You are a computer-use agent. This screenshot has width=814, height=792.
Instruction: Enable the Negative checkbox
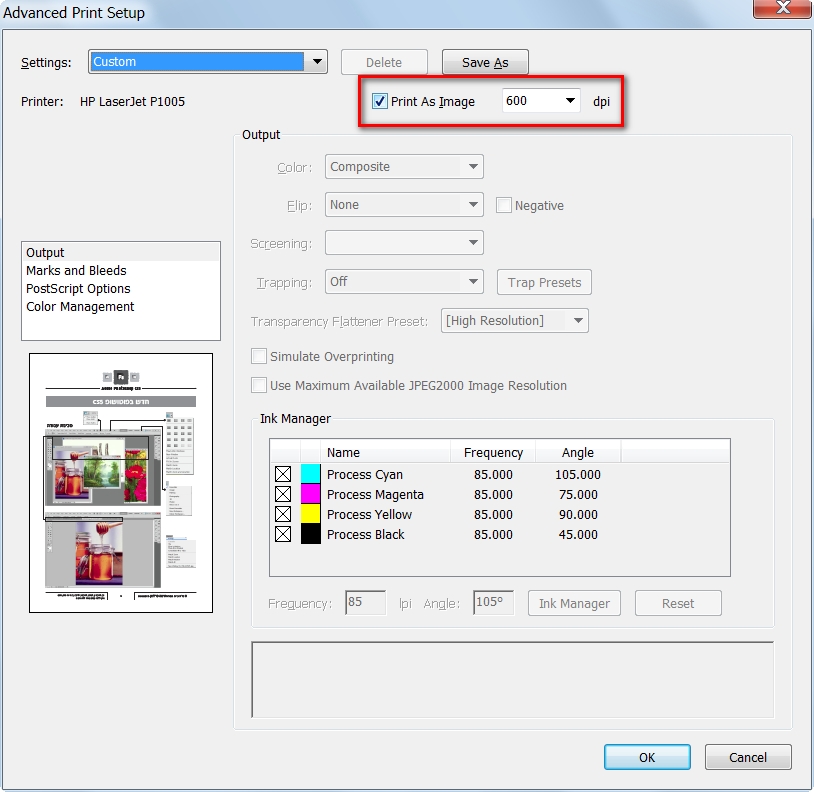[504, 205]
